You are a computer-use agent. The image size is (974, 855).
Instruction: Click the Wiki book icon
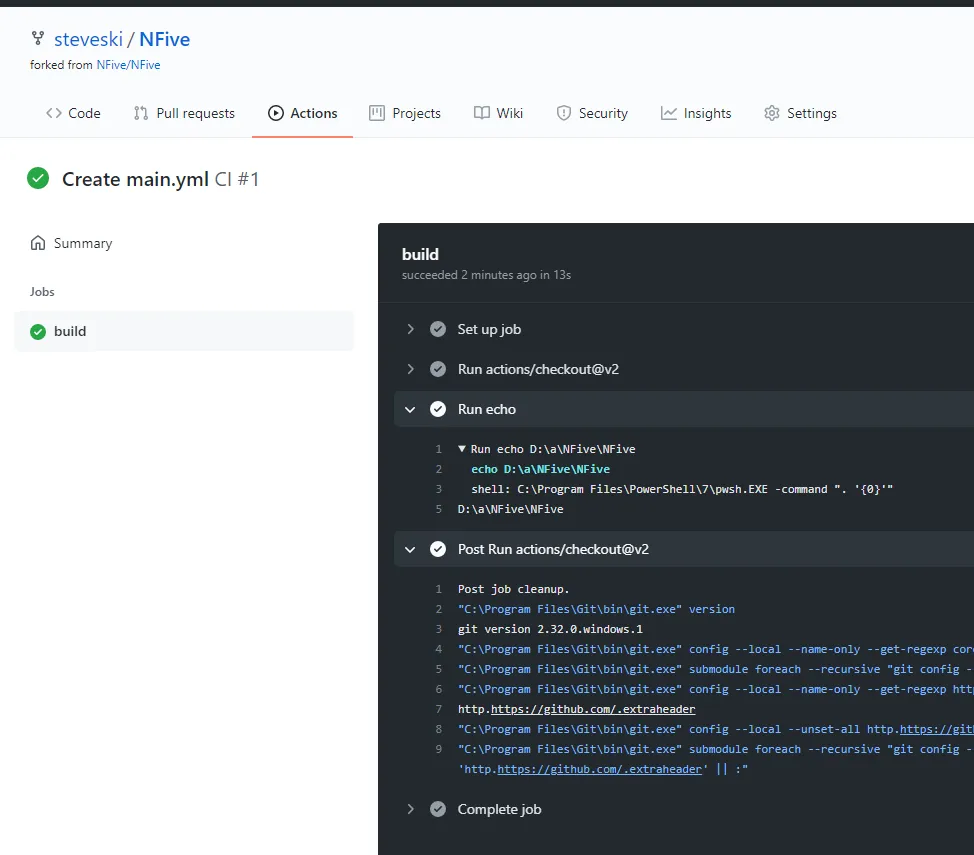click(482, 113)
